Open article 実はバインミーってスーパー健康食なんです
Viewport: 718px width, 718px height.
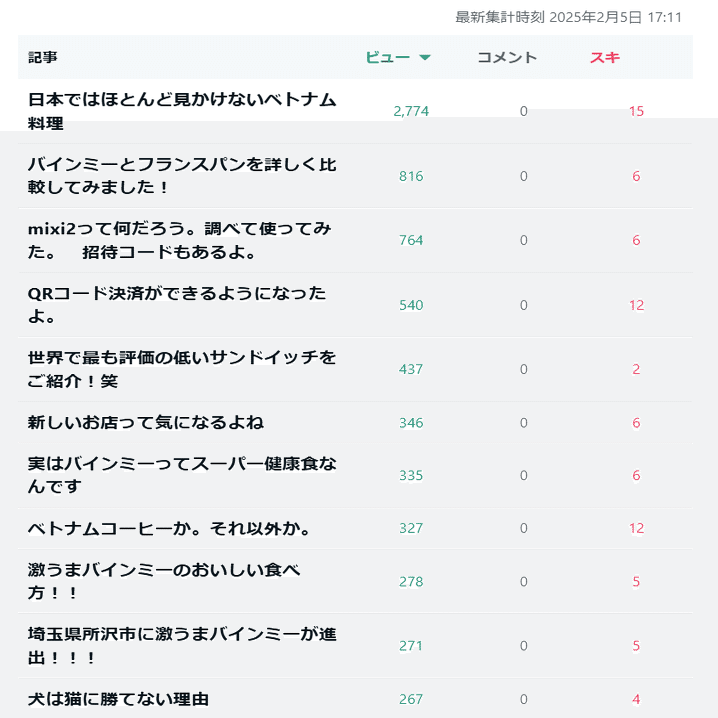pos(182,475)
